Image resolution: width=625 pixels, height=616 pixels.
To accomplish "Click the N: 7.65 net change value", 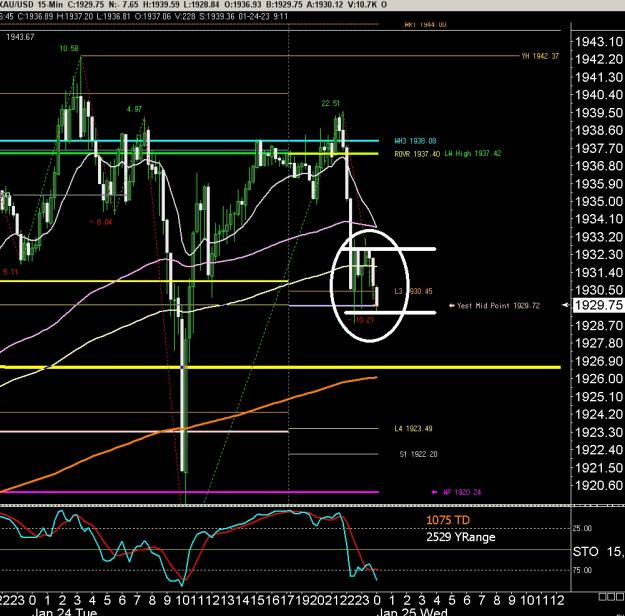I will click(x=125, y=5).
